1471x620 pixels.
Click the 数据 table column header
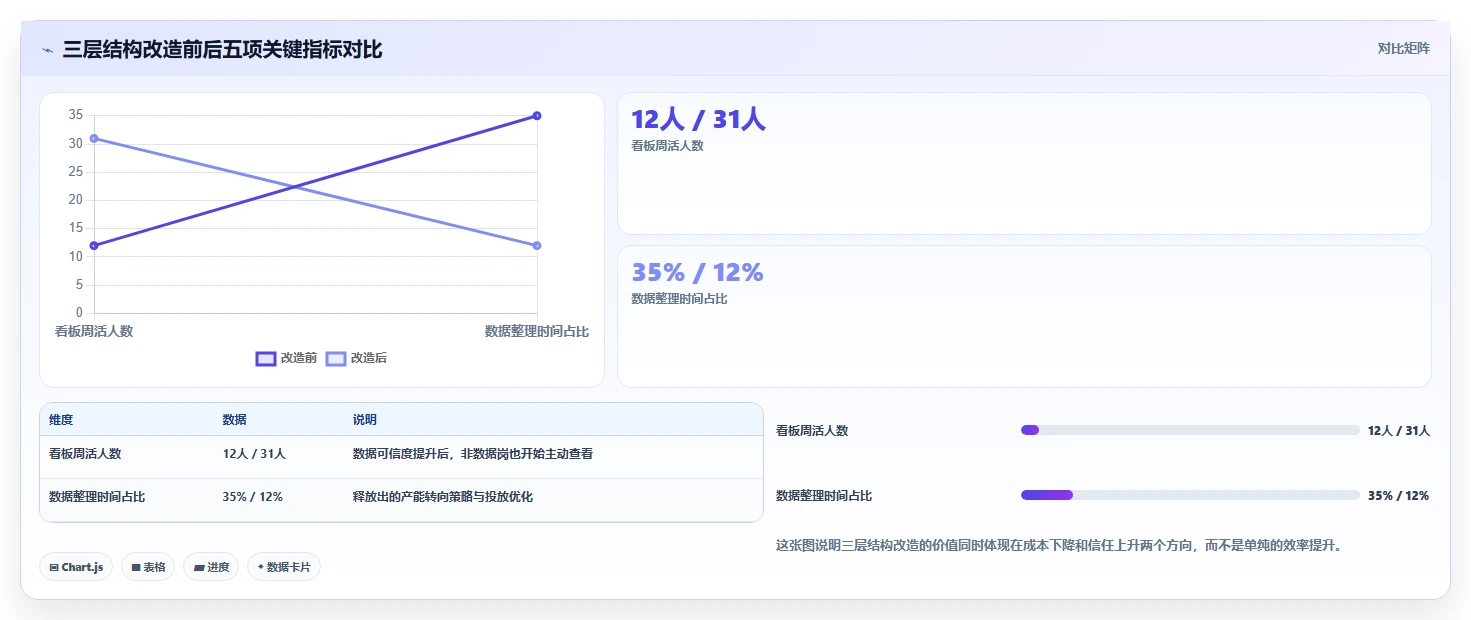[235, 420]
